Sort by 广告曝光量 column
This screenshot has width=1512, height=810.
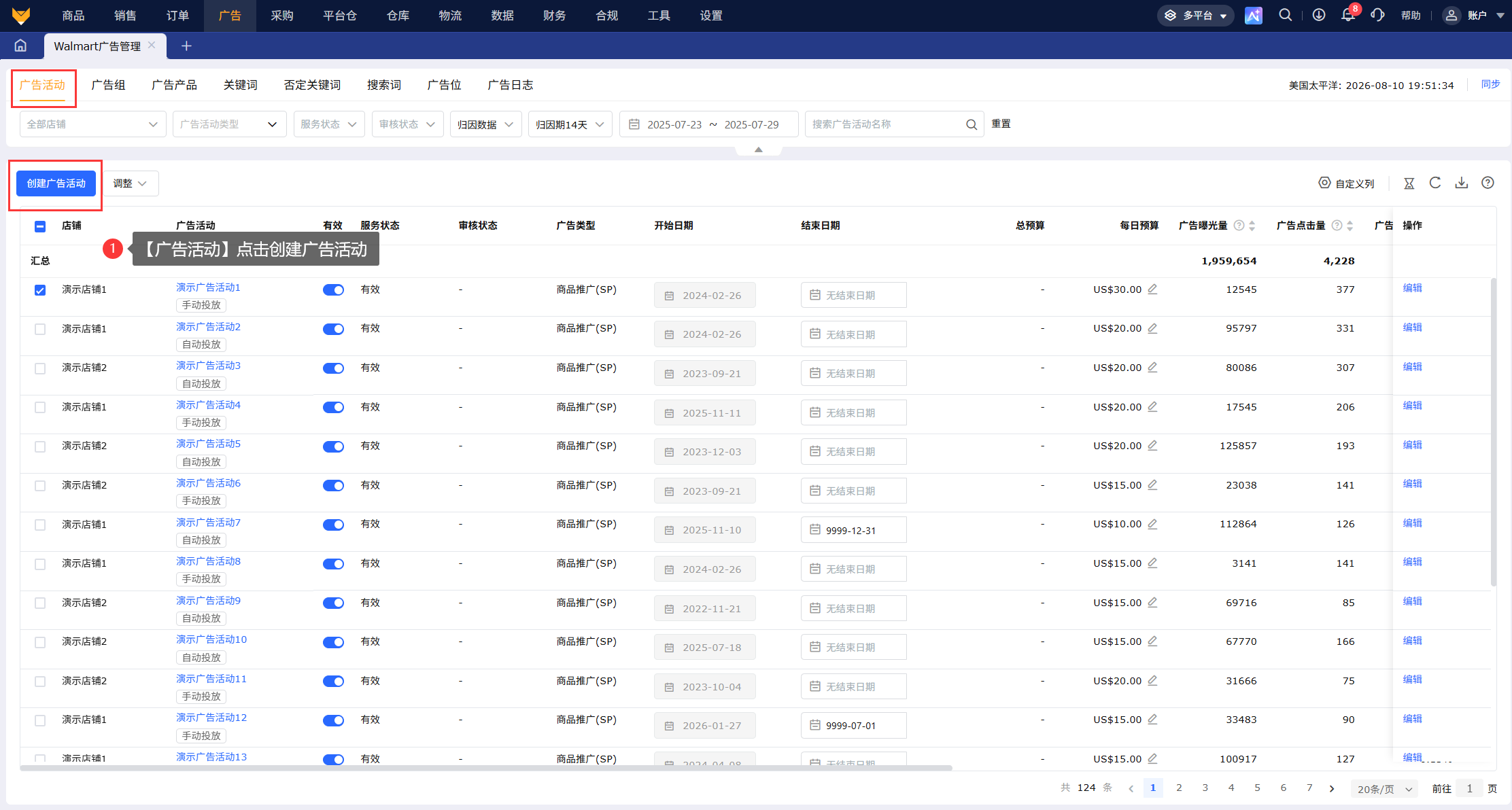pyautogui.click(x=1252, y=226)
